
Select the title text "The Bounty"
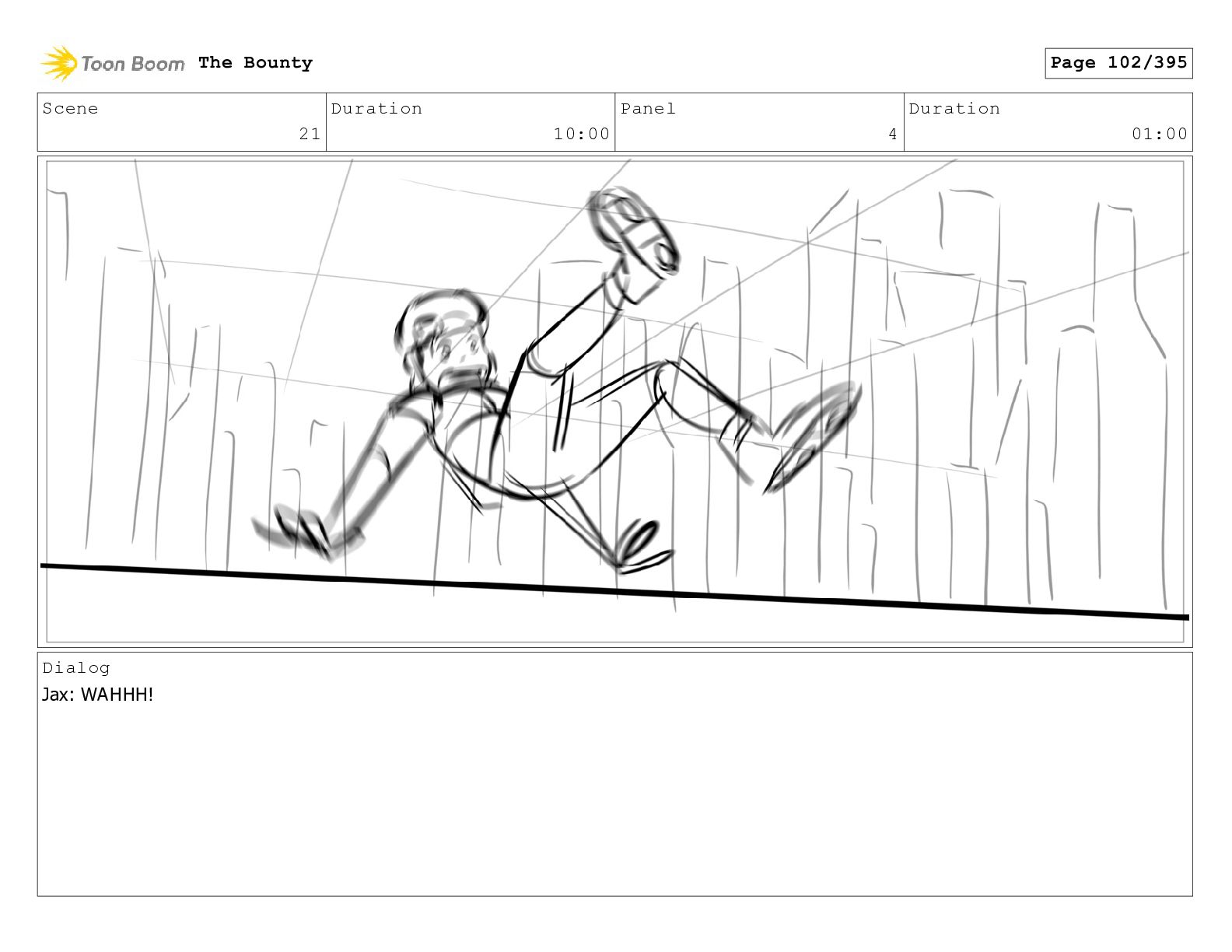(x=255, y=63)
